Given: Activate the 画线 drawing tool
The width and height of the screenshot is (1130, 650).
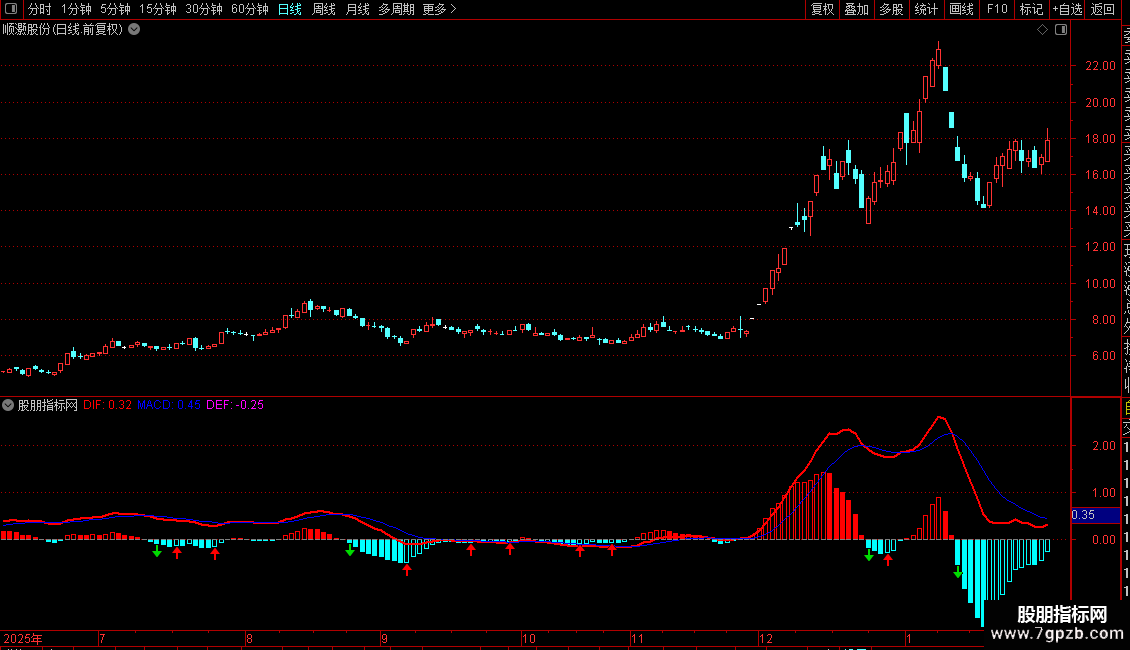Looking at the screenshot, I should coord(961,9).
